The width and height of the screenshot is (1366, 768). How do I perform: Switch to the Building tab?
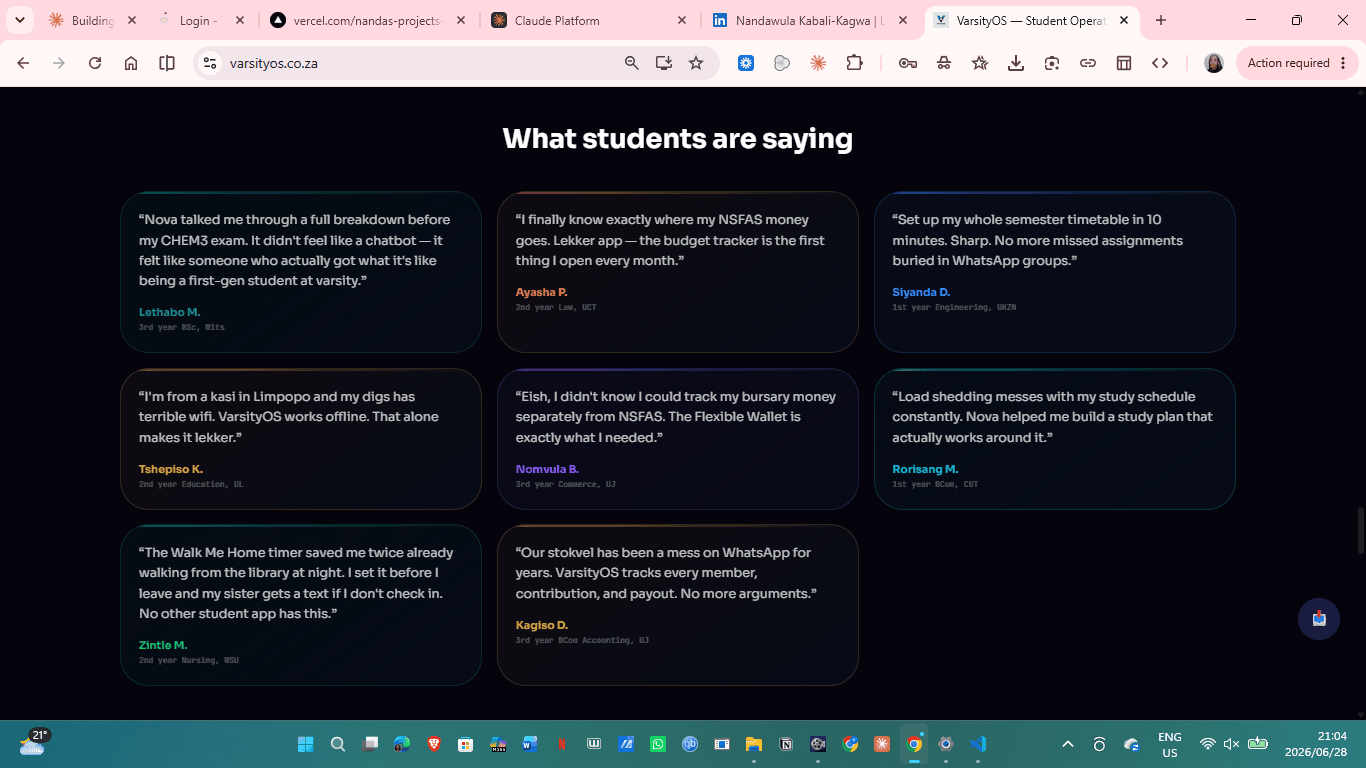point(92,20)
